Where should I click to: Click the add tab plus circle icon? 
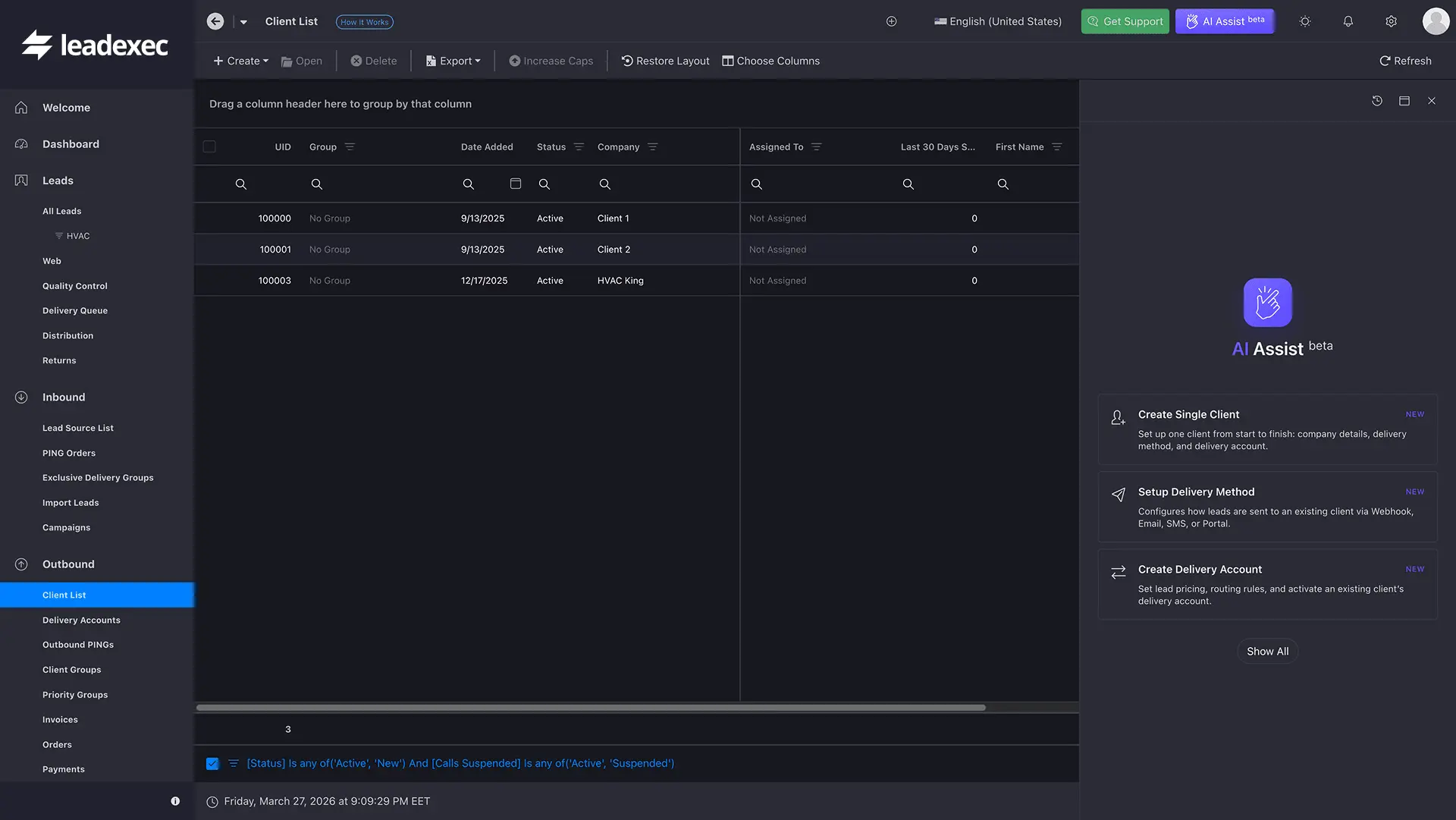(892, 21)
